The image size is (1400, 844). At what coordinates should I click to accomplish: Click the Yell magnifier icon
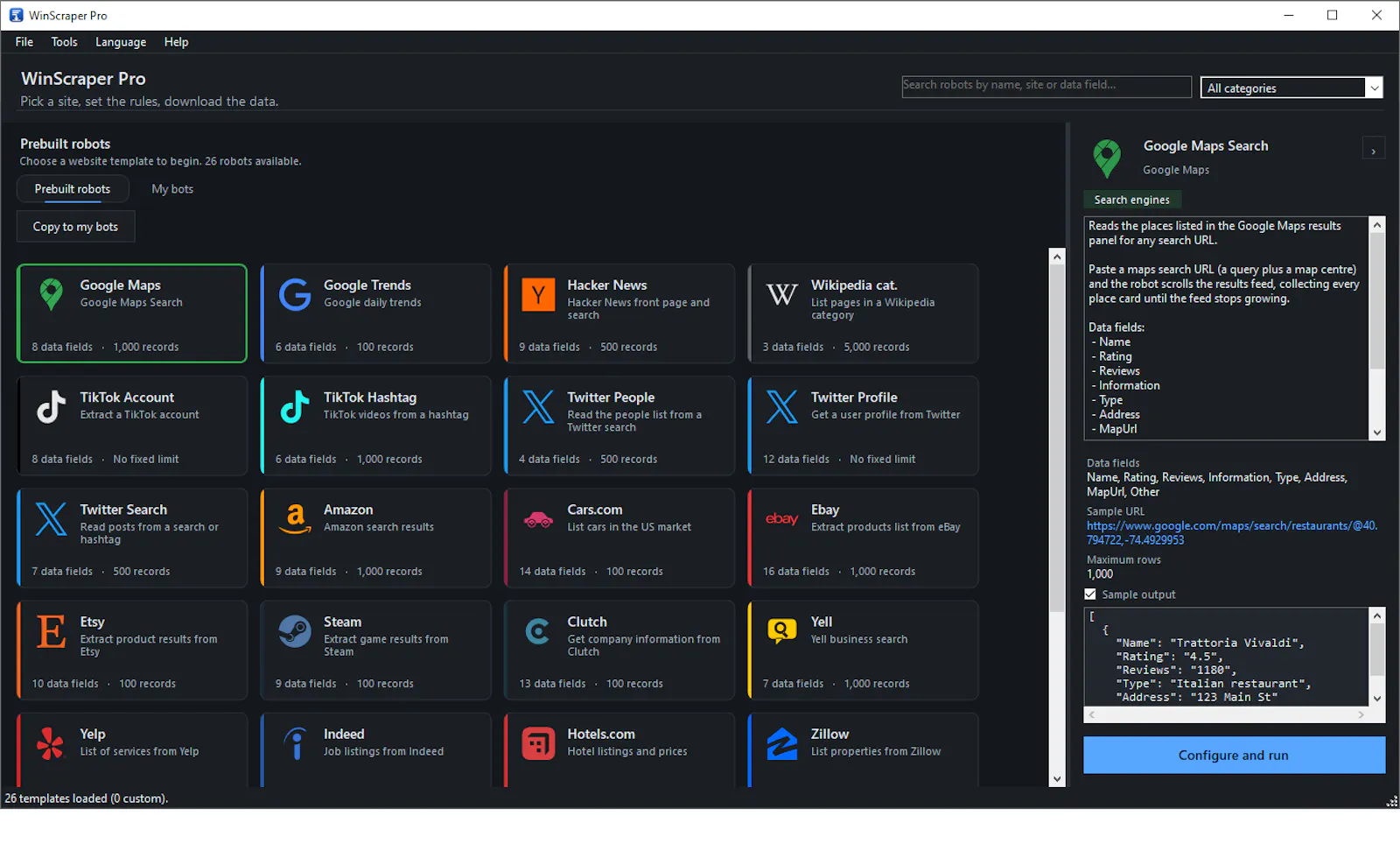pos(781,630)
